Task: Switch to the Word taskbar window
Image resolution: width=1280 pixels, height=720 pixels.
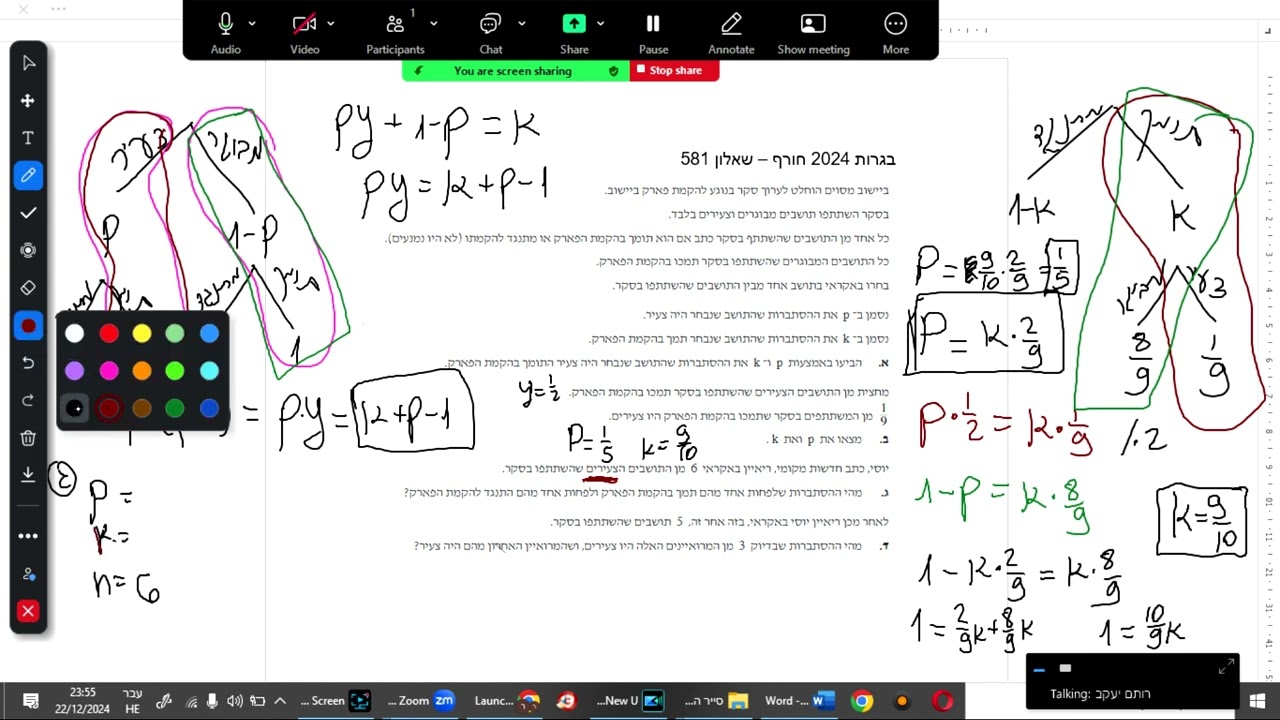Action: 800,701
